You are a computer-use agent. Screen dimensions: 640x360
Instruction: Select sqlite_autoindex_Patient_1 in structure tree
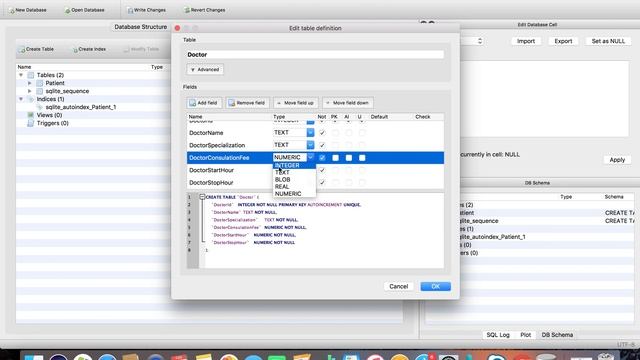(x=81, y=107)
